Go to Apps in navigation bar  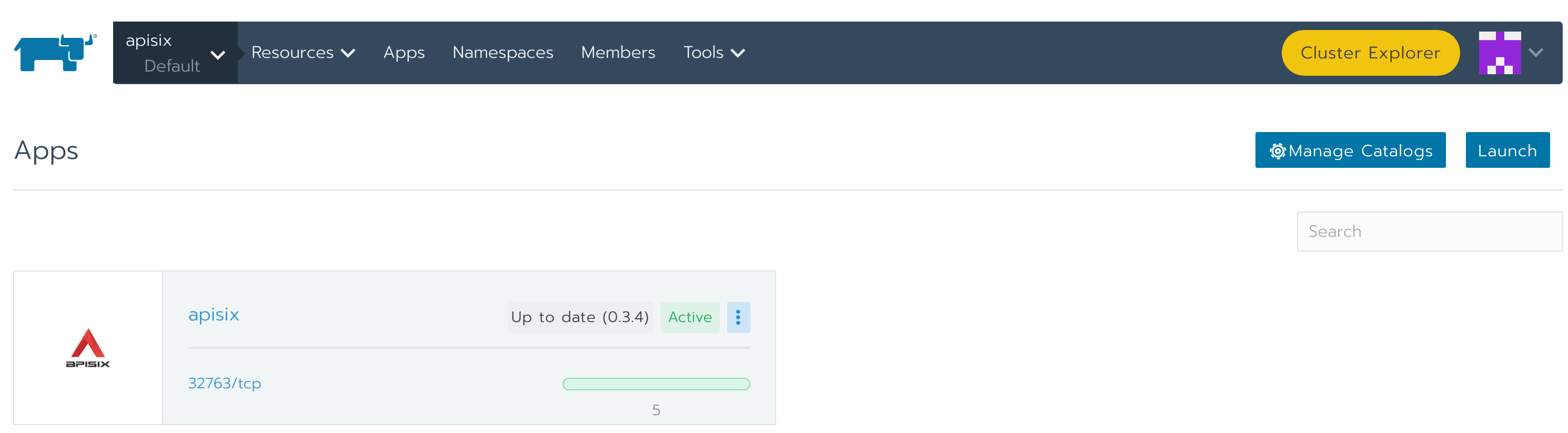tap(404, 53)
